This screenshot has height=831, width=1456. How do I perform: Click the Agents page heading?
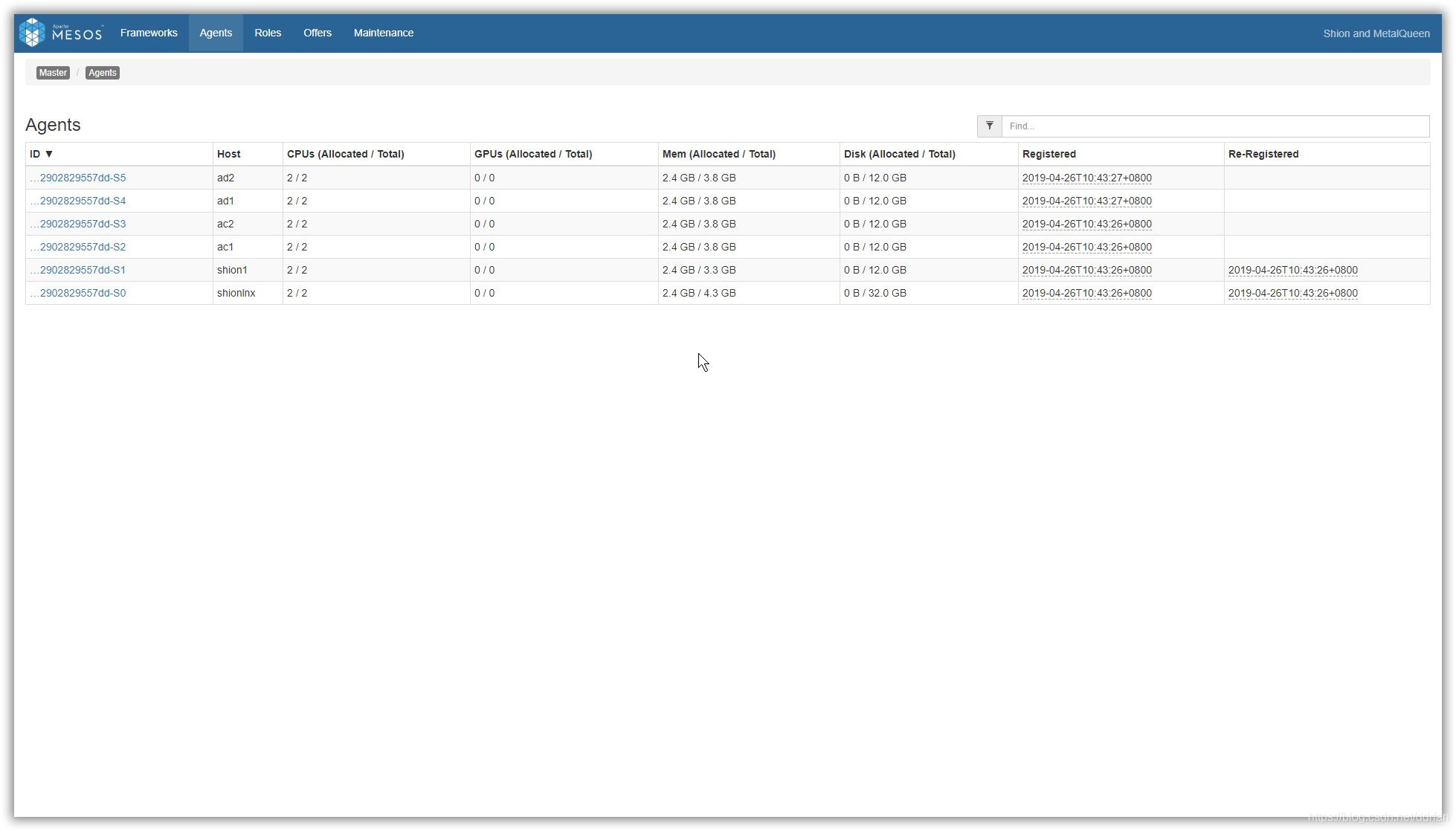click(x=53, y=125)
